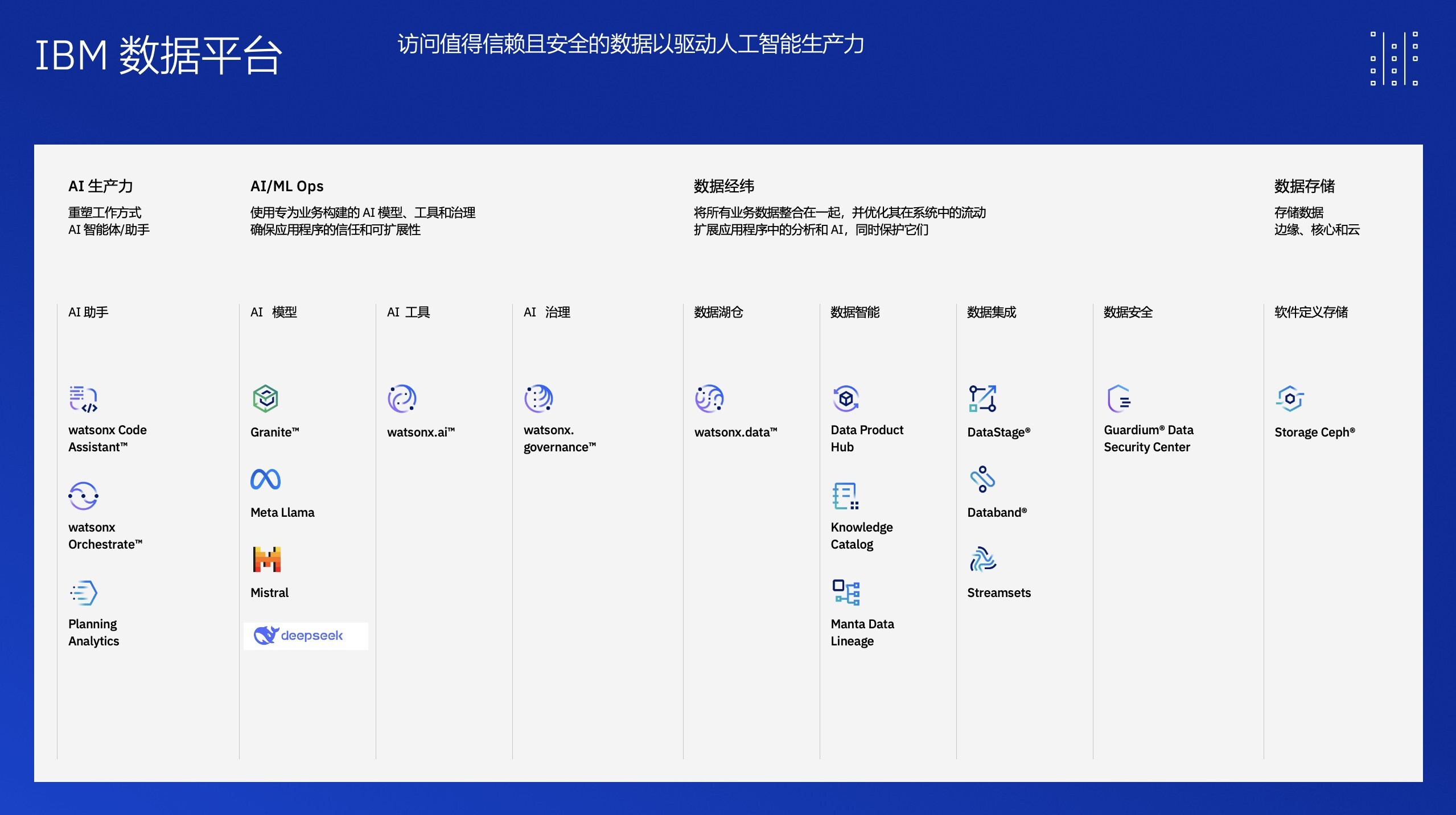
Task: Click the watsonx Code Assistant icon
Action: pos(83,398)
